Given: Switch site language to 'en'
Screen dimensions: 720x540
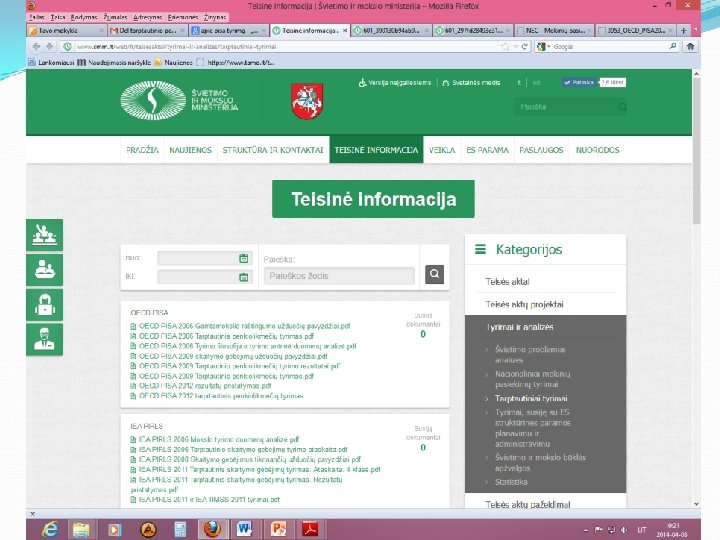Looking at the screenshot, I should pos(536,83).
